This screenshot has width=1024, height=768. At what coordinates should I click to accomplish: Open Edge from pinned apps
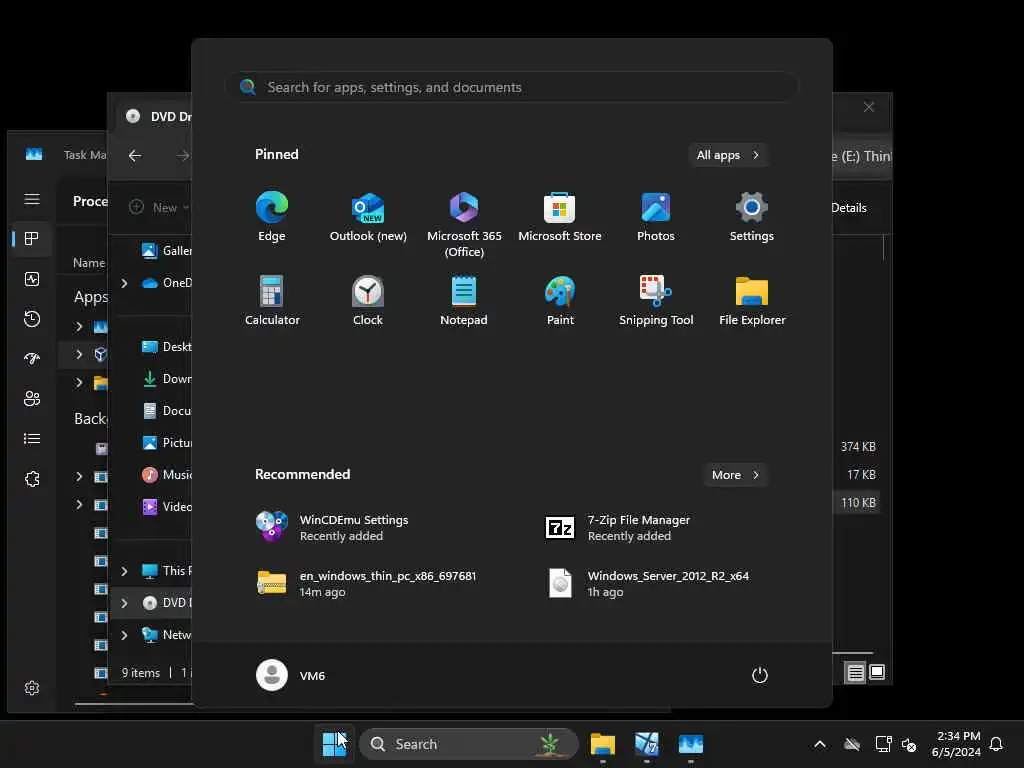coord(272,217)
